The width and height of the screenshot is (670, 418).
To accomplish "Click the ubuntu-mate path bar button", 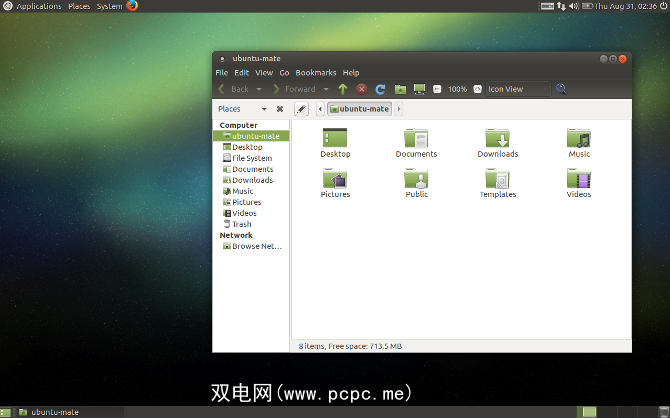I will [x=359, y=109].
